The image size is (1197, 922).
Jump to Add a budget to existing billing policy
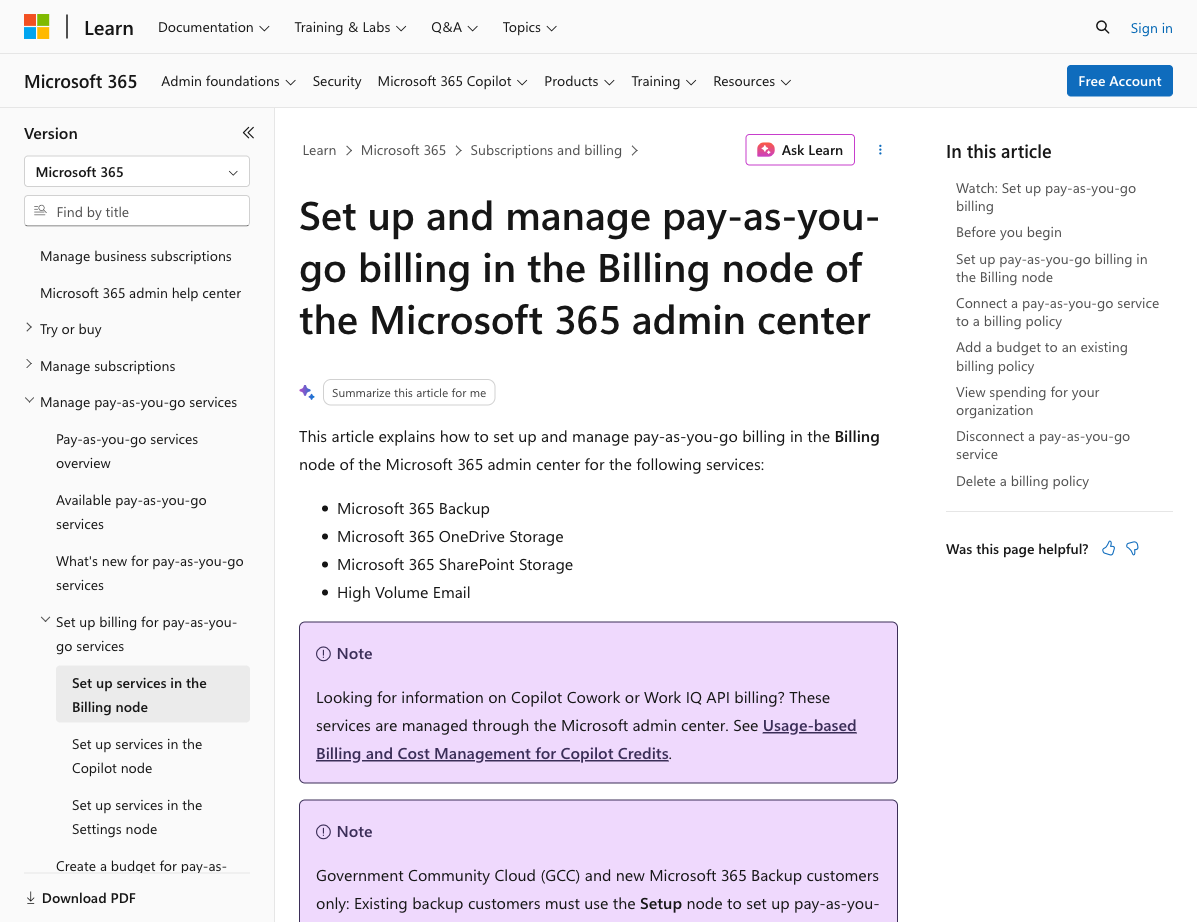(1041, 356)
